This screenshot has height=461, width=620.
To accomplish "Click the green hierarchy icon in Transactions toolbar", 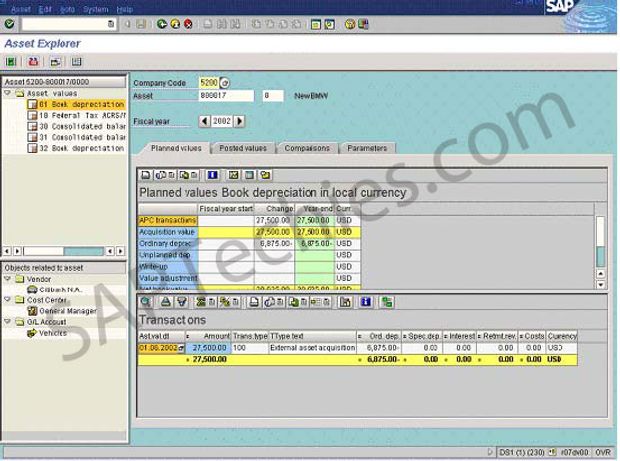I will [386, 302].
